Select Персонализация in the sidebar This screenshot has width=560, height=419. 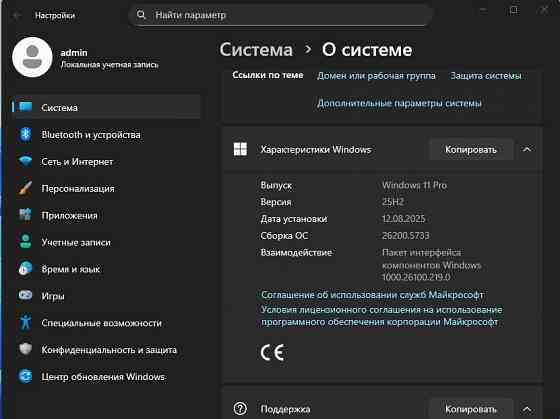pos(106,188)
